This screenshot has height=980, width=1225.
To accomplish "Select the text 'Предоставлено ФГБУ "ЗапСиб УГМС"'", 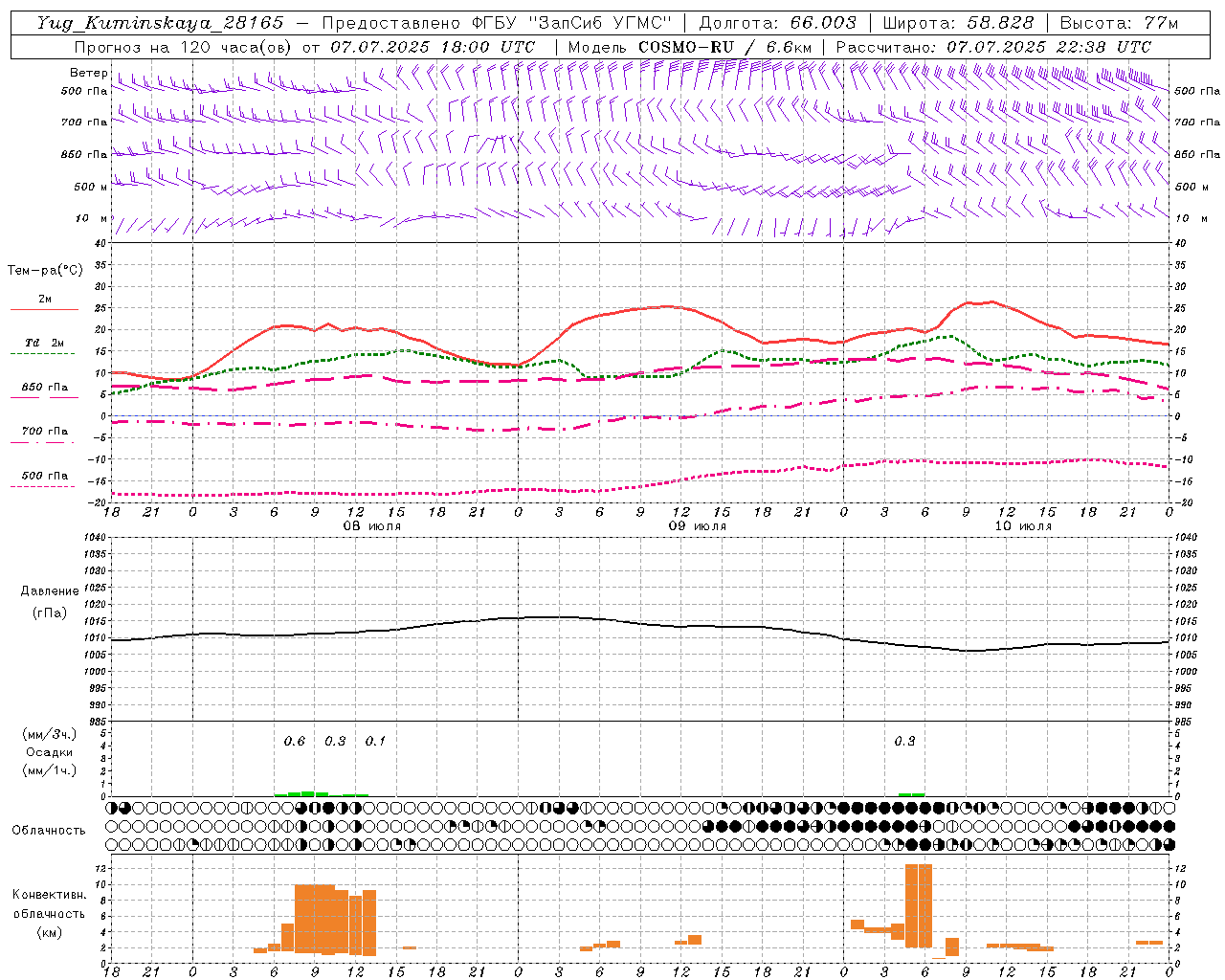I will pos(496,23).
